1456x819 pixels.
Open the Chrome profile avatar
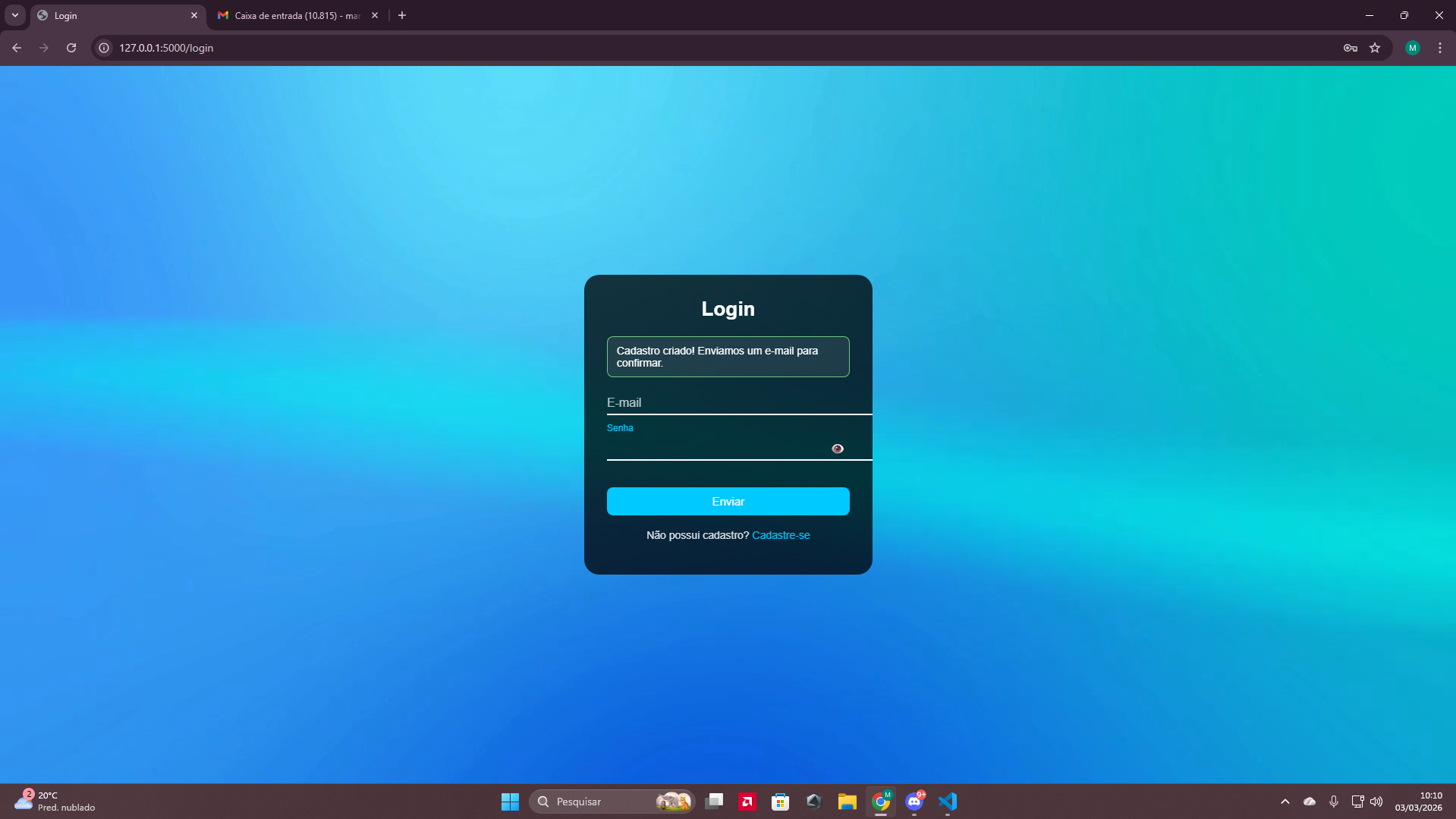[1412, 47]
